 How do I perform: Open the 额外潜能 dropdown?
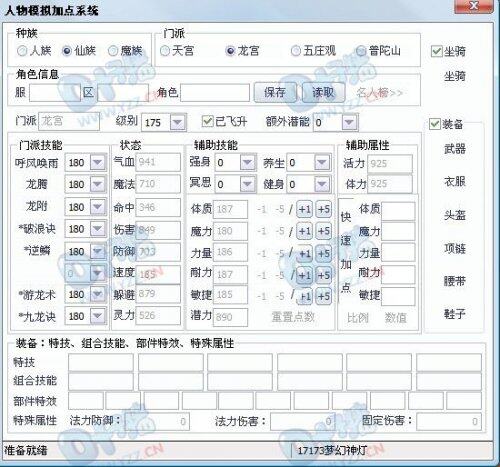349,122
